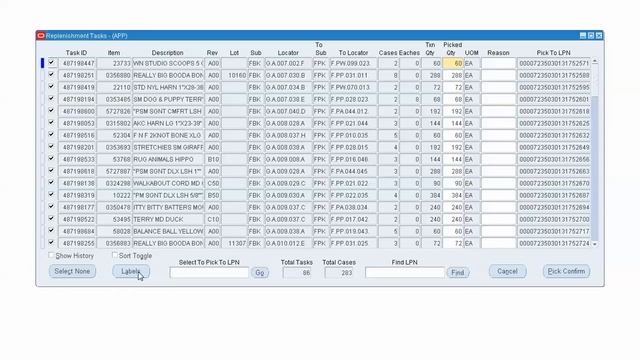Viewport: 640px width, 360px height.
Task: Select Task ID cell 487198533
Action: pyautogui.click(x=78, y=159)
